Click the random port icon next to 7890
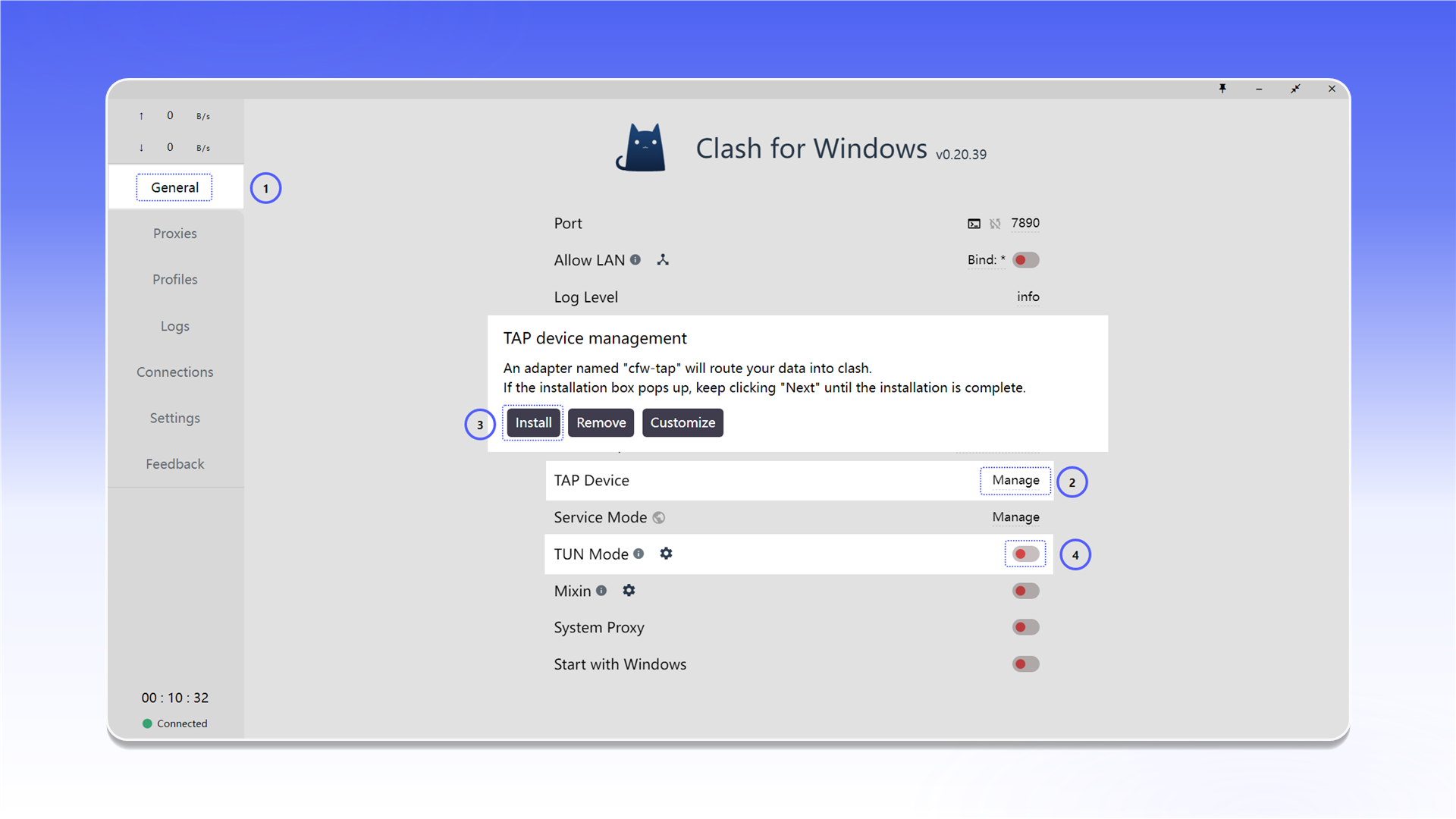The width and height of the screenshot is (1456, 819). point(995,224)
